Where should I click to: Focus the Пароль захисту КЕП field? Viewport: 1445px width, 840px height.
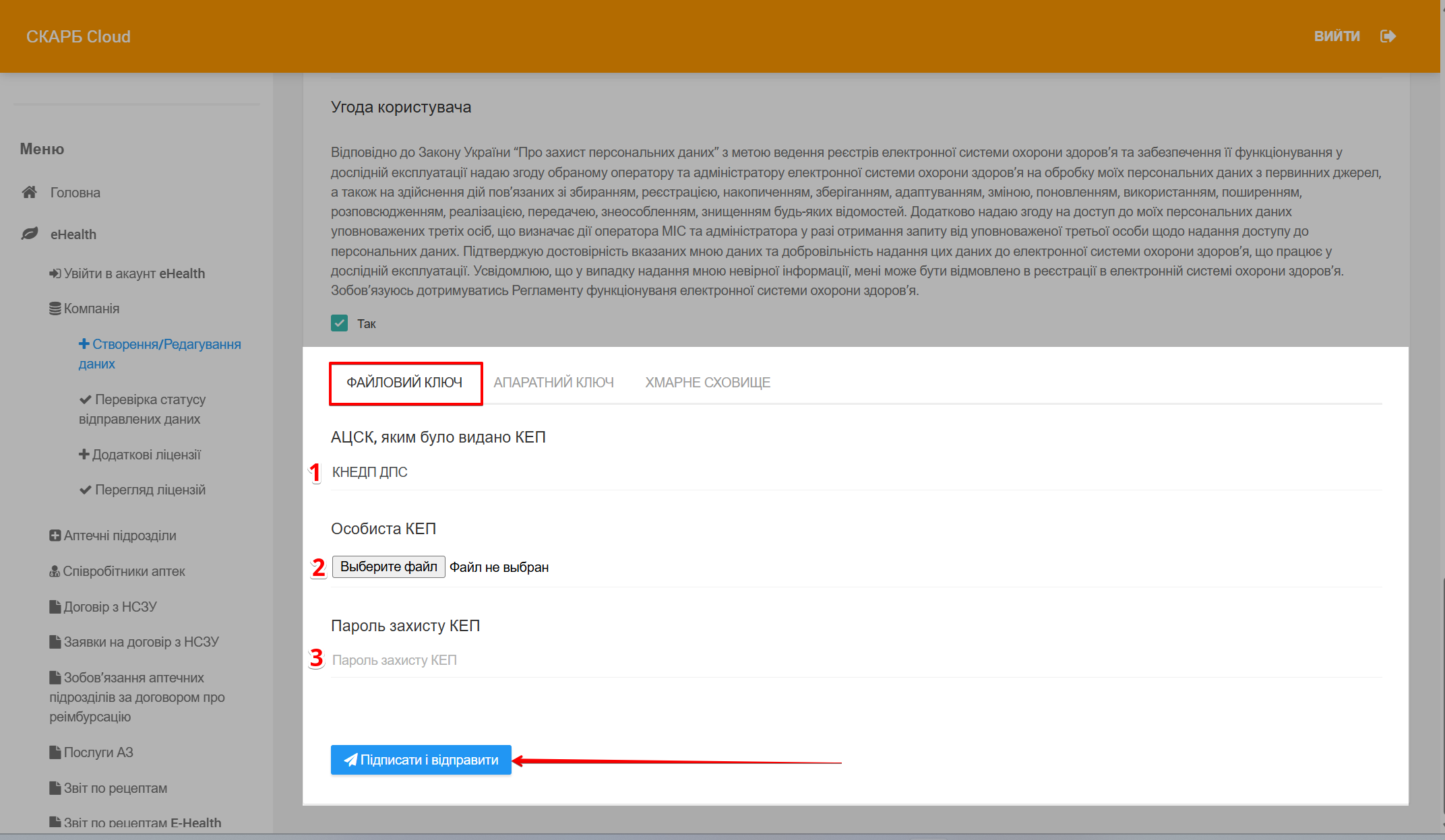coord(856,660)
